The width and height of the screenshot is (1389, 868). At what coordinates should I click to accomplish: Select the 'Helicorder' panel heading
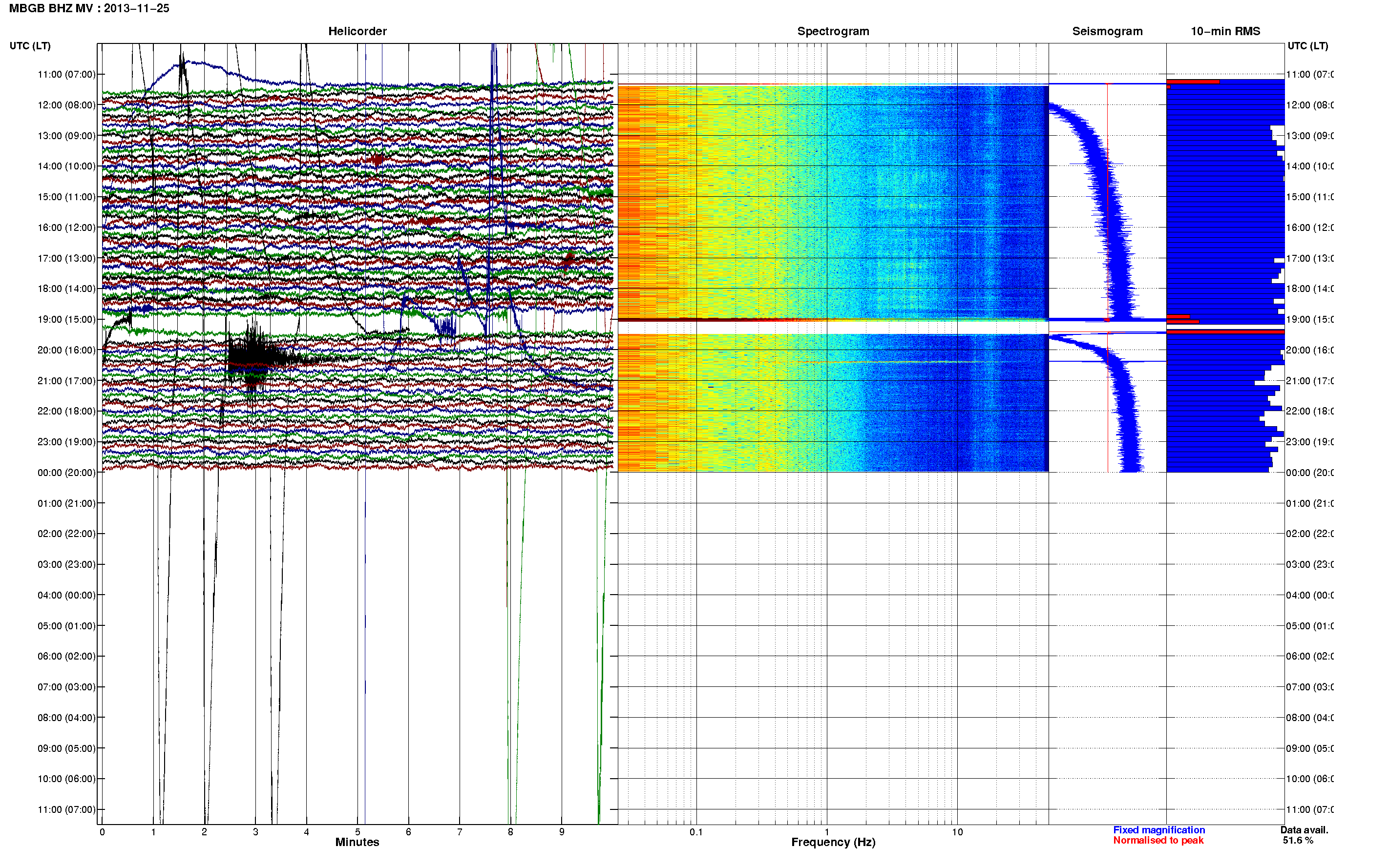pyautogui.click(x=357, y=32)
